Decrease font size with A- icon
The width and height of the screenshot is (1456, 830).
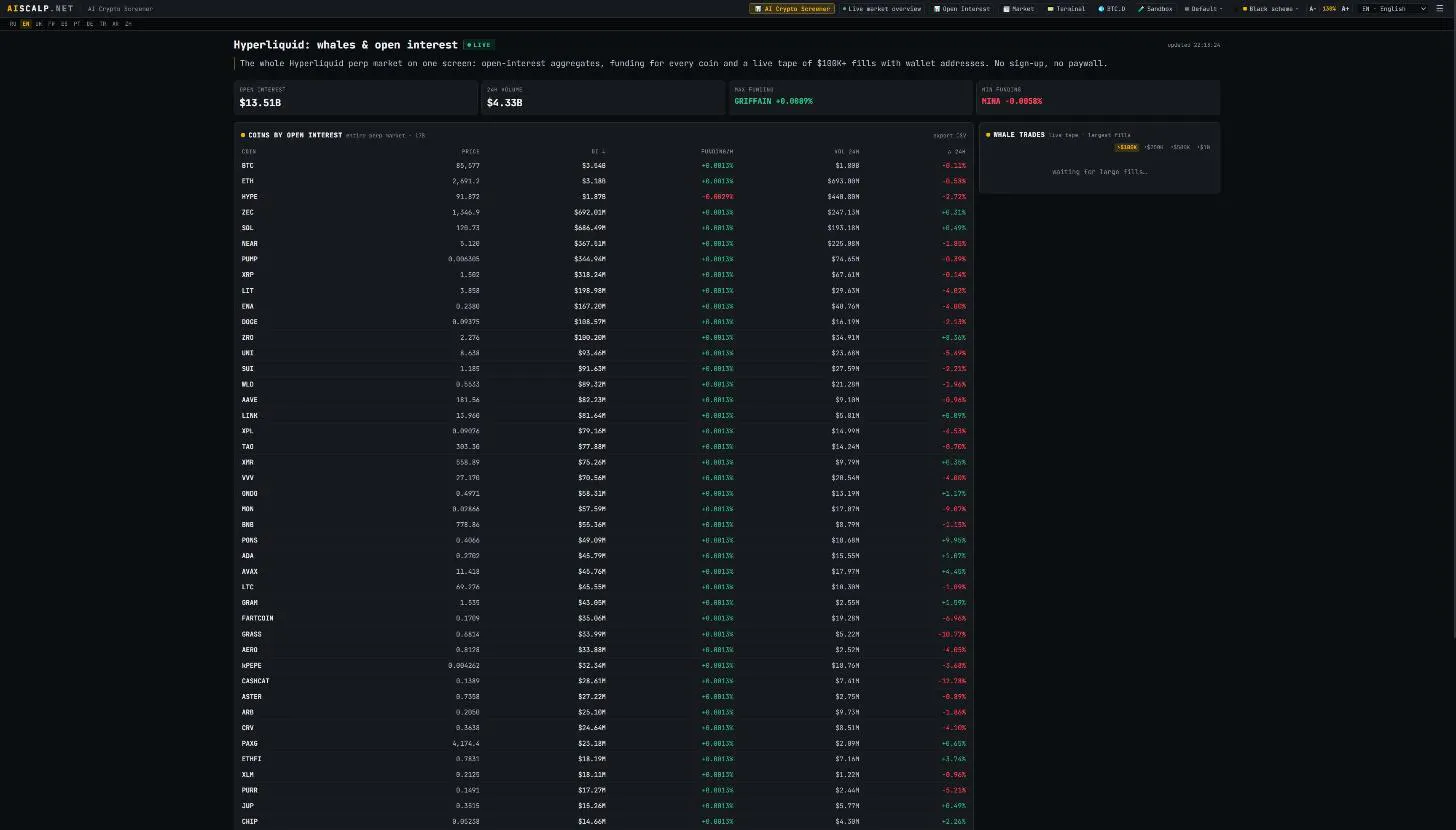click(x=1313, y=8)
